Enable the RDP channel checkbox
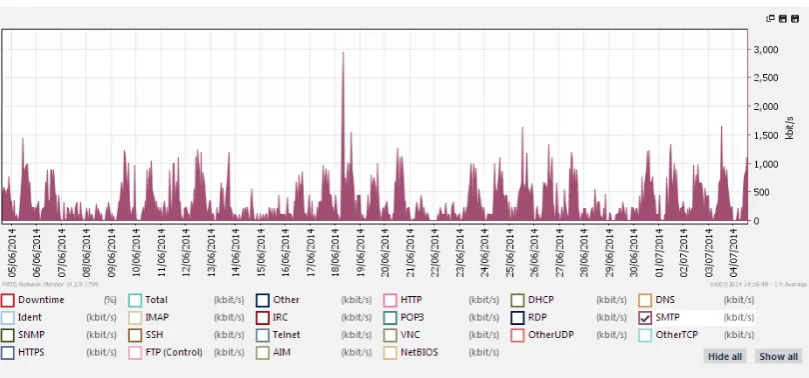809x378 pixels. click(x=517, y=318)
